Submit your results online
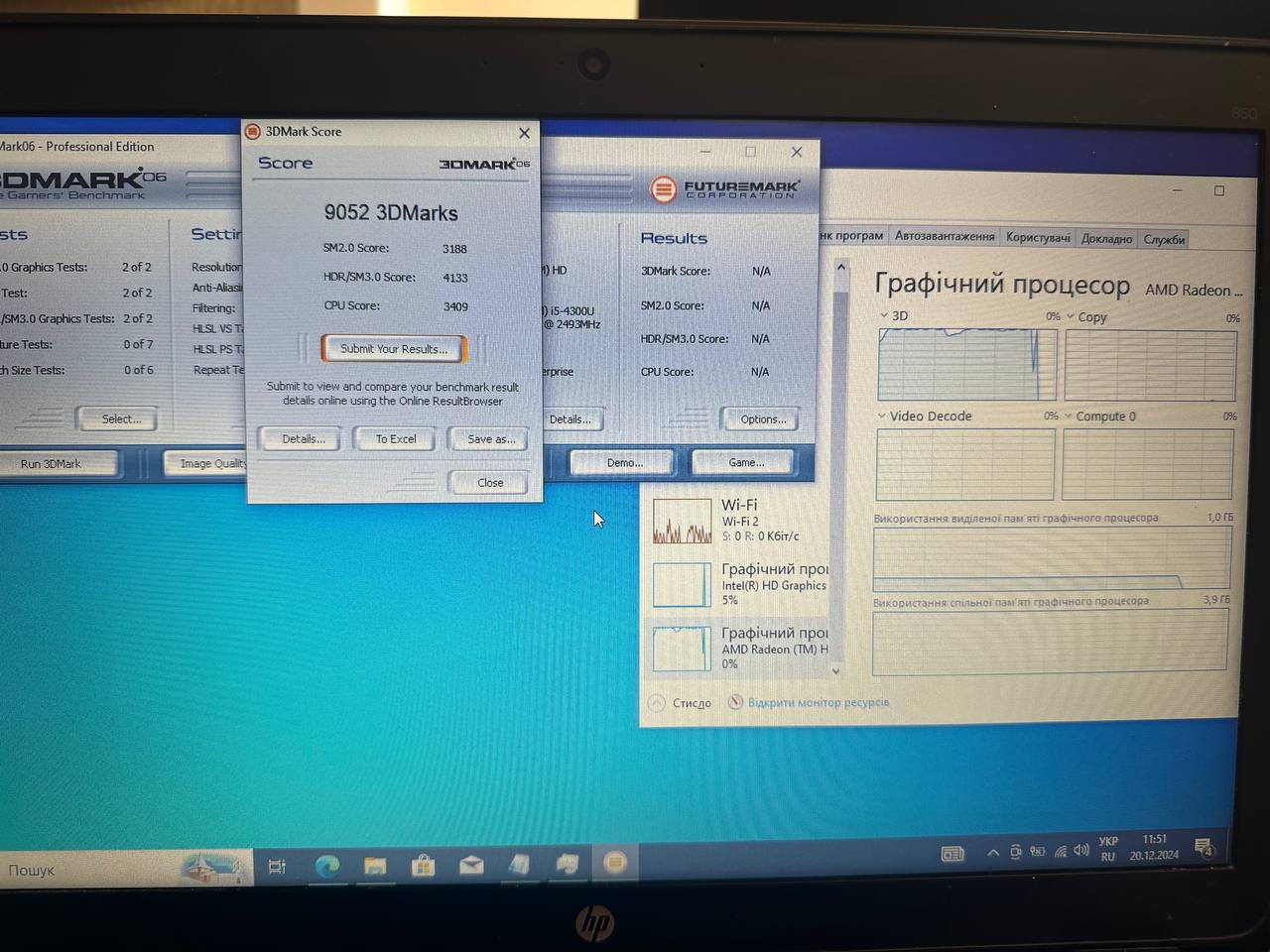This screenshot has height=952, width=1270. point(394,349)
